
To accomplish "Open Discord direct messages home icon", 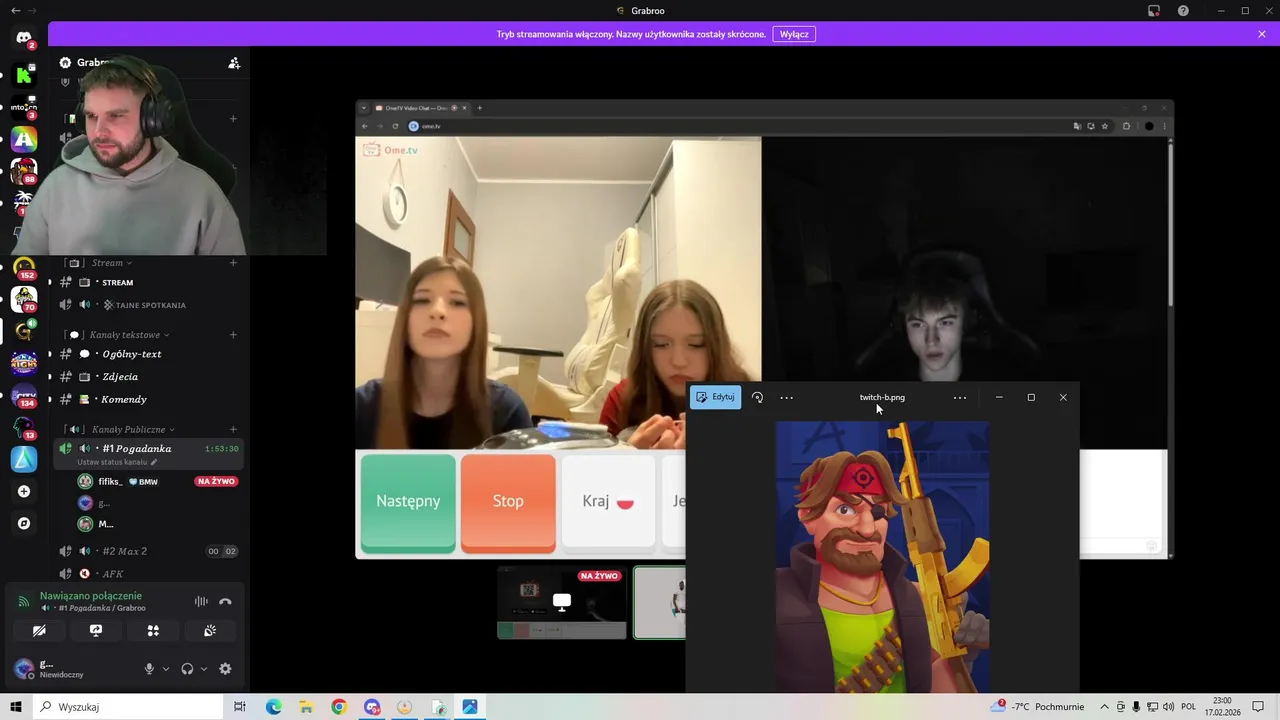I will (24, 38).
